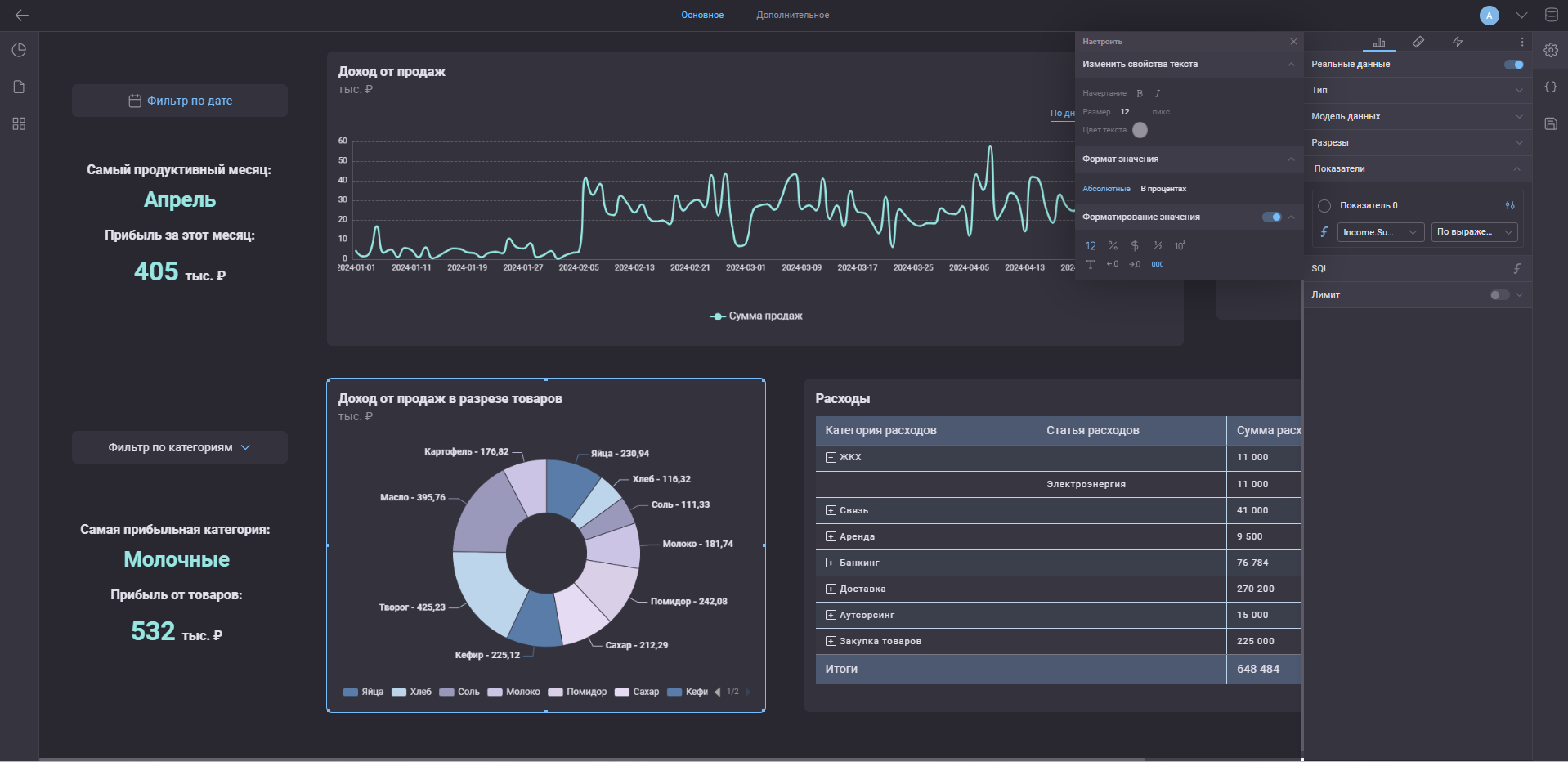Go to previous pie legend page
The height and width of the screenshot is (762, 1568).
pos(717,692)
